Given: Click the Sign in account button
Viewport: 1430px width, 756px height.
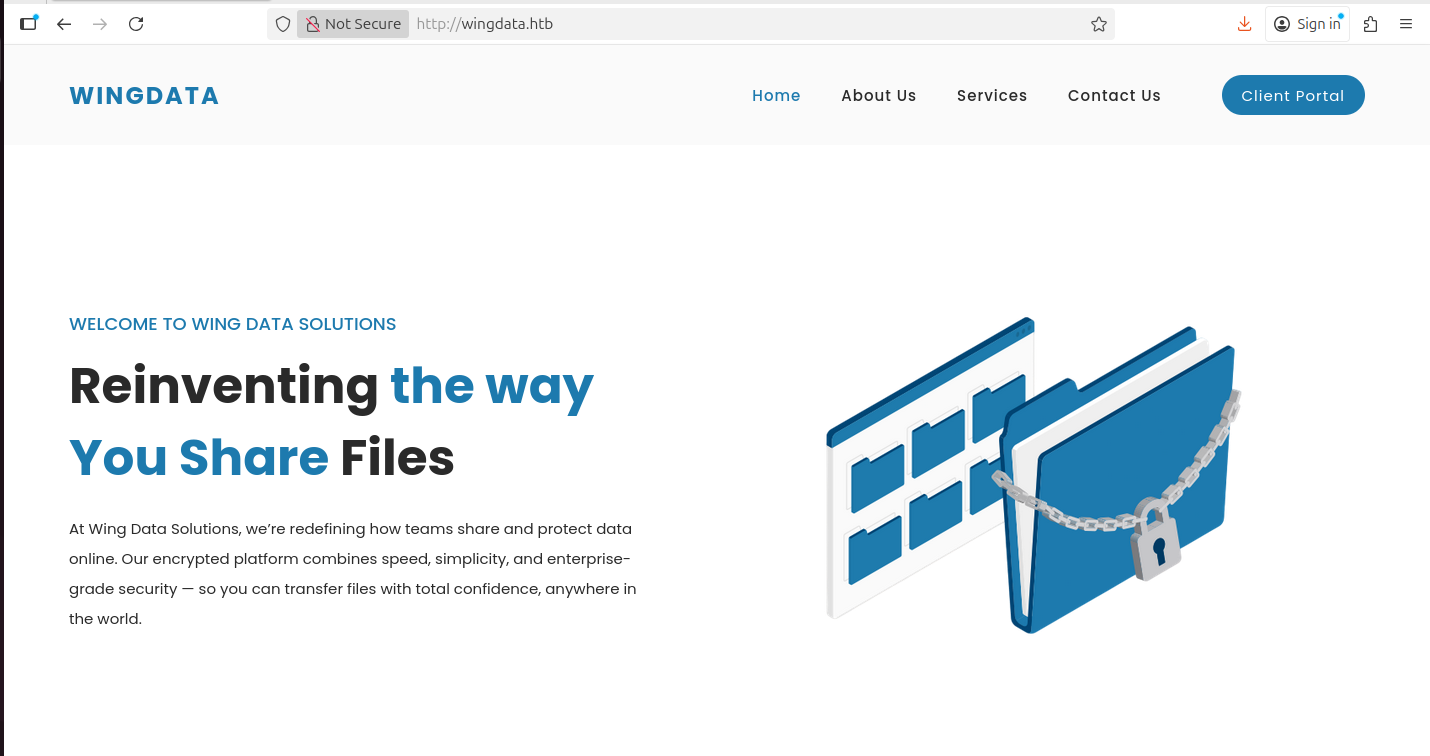Looking at the screenshot, I should point(1307,24).
